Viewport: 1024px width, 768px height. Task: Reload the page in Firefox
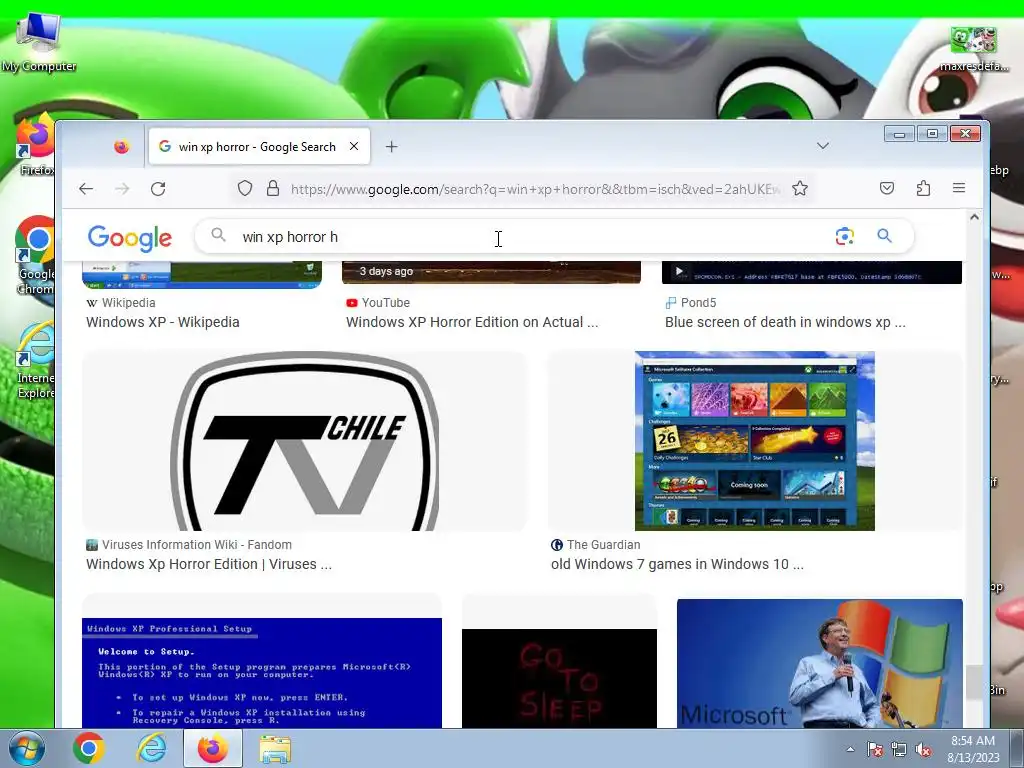[158, 189]
